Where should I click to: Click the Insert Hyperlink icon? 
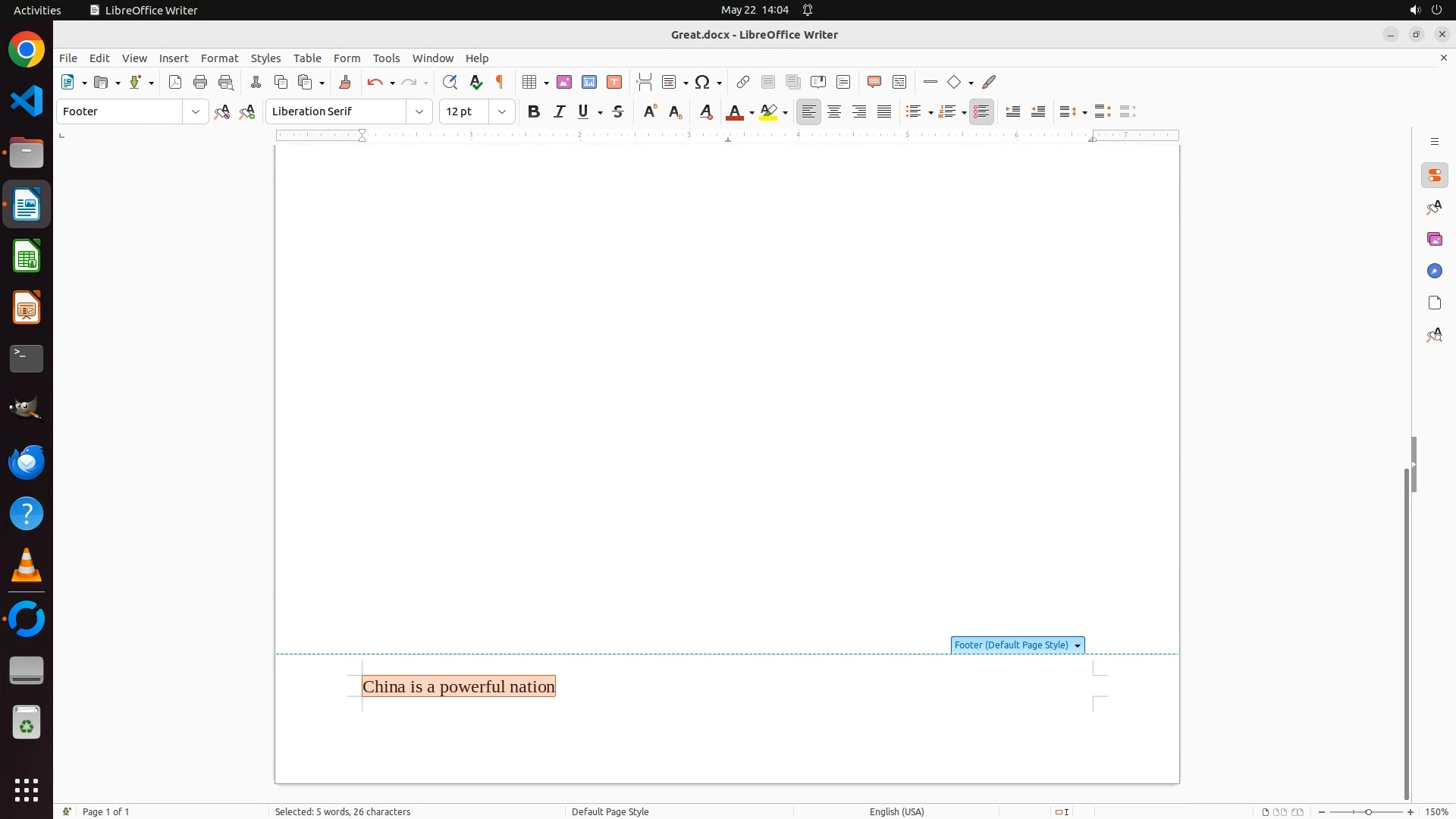point(743,83)
